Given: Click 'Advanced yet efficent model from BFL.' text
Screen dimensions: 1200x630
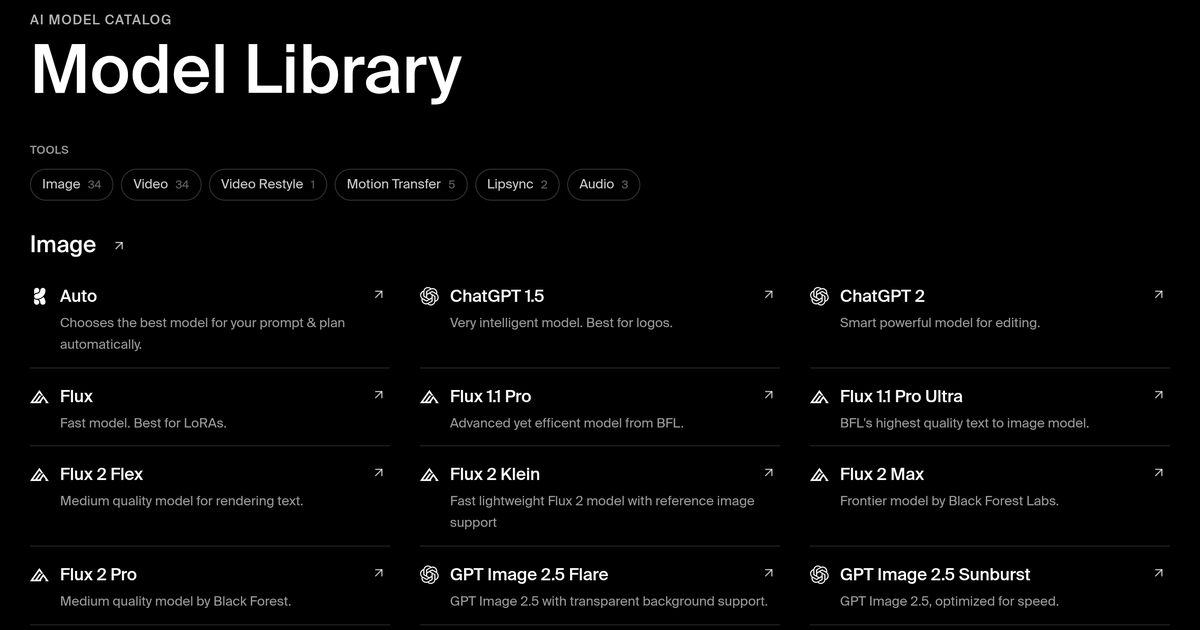Looking at the screenshot, I should tap(566, 423).
